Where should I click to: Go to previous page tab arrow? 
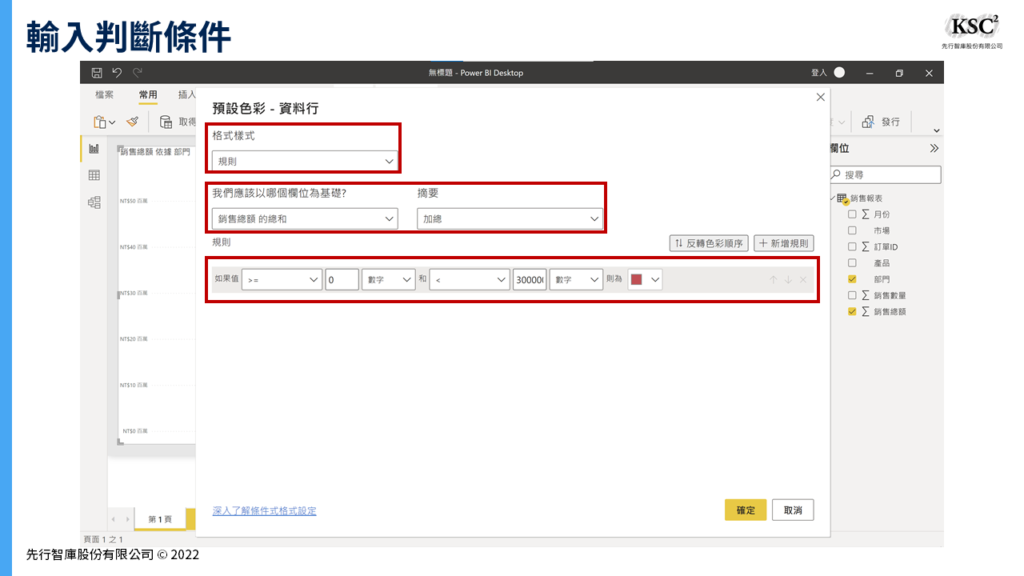click(x=114, y=519)
